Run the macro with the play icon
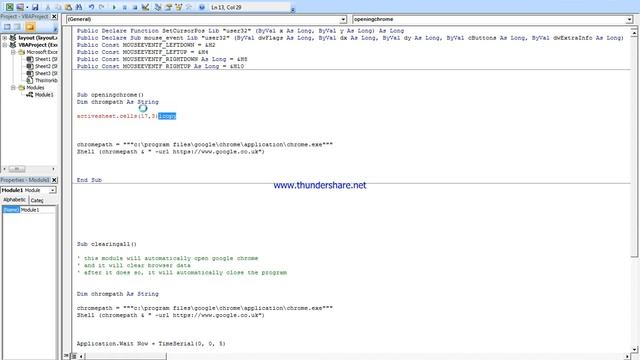 114,7
